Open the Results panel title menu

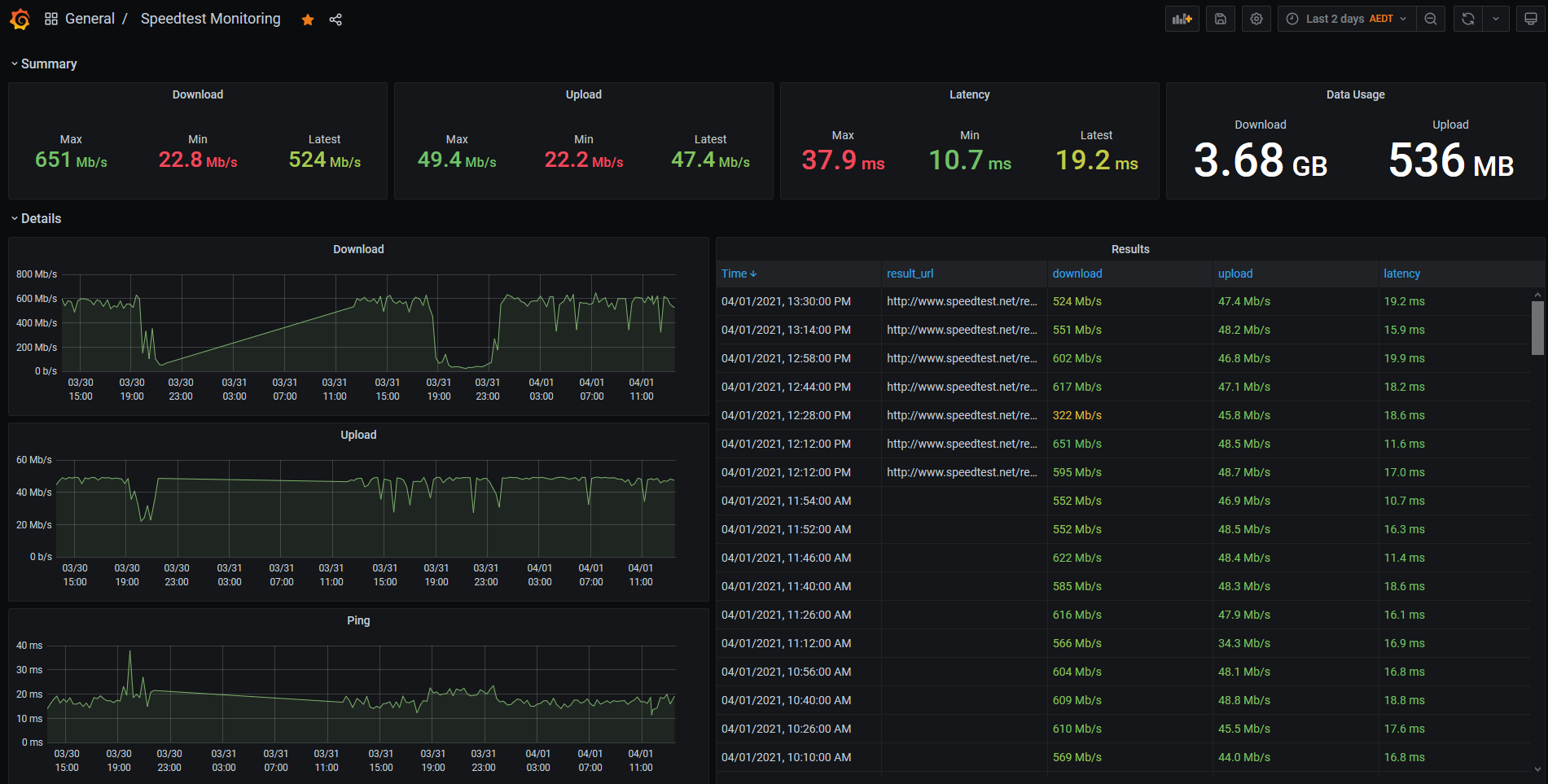(1130, 249)
